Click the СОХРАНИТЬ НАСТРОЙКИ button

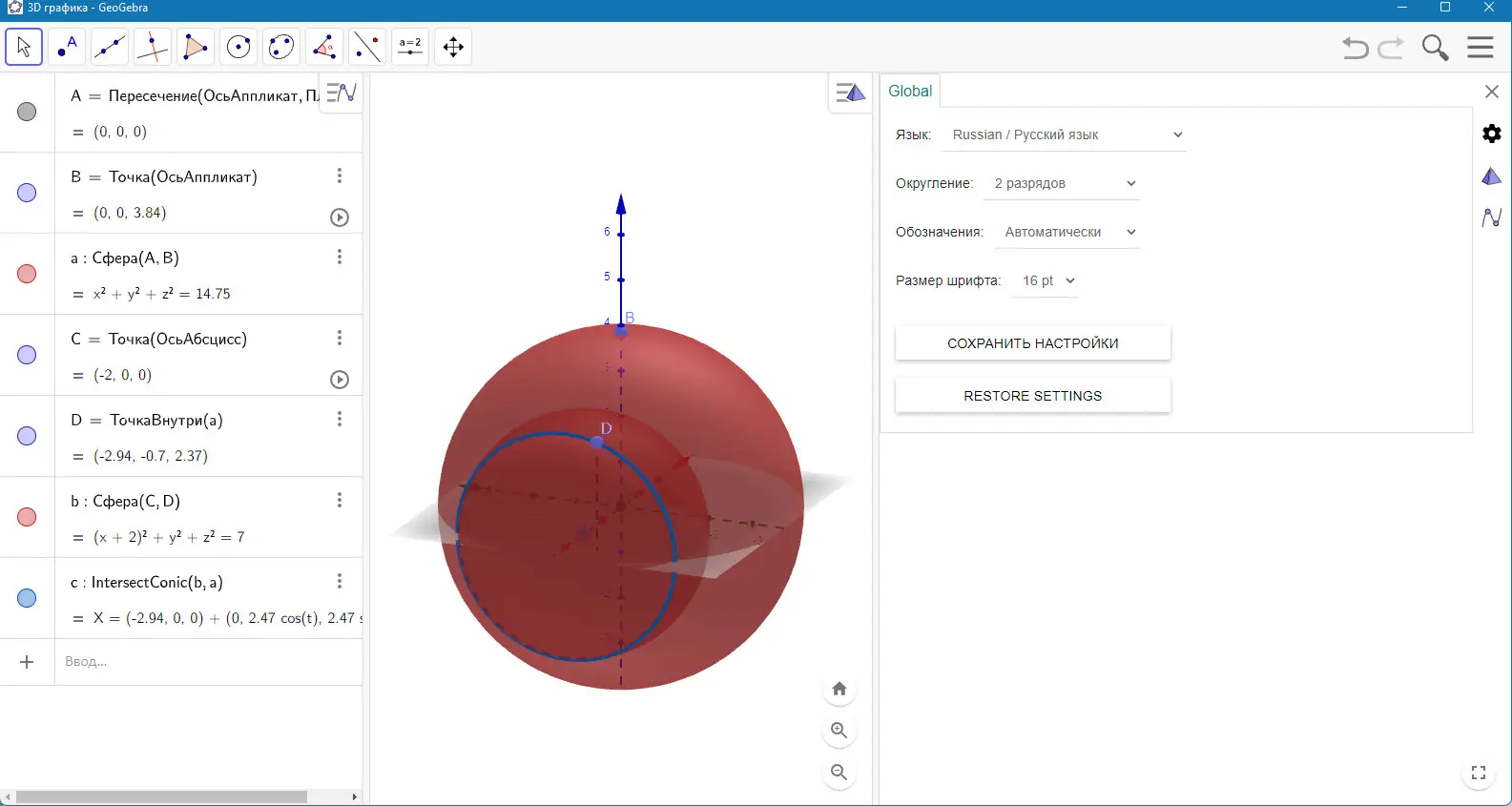[x=1033, y=343]
